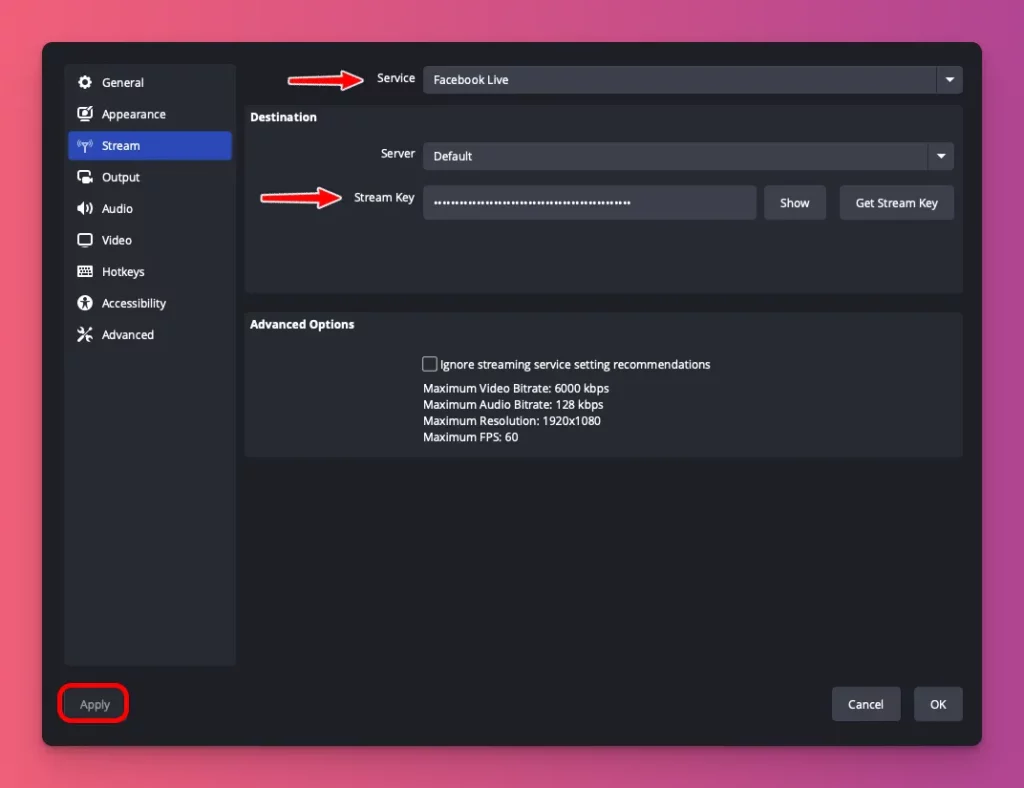This screenshot has height=788, width=1024.
Task: Click inside the Stream Key field
Action: (589, 202)
